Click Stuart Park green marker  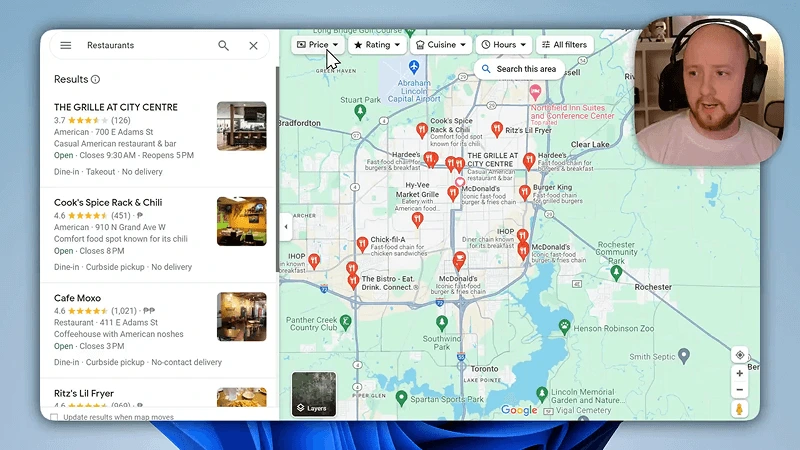pos(360,111)
